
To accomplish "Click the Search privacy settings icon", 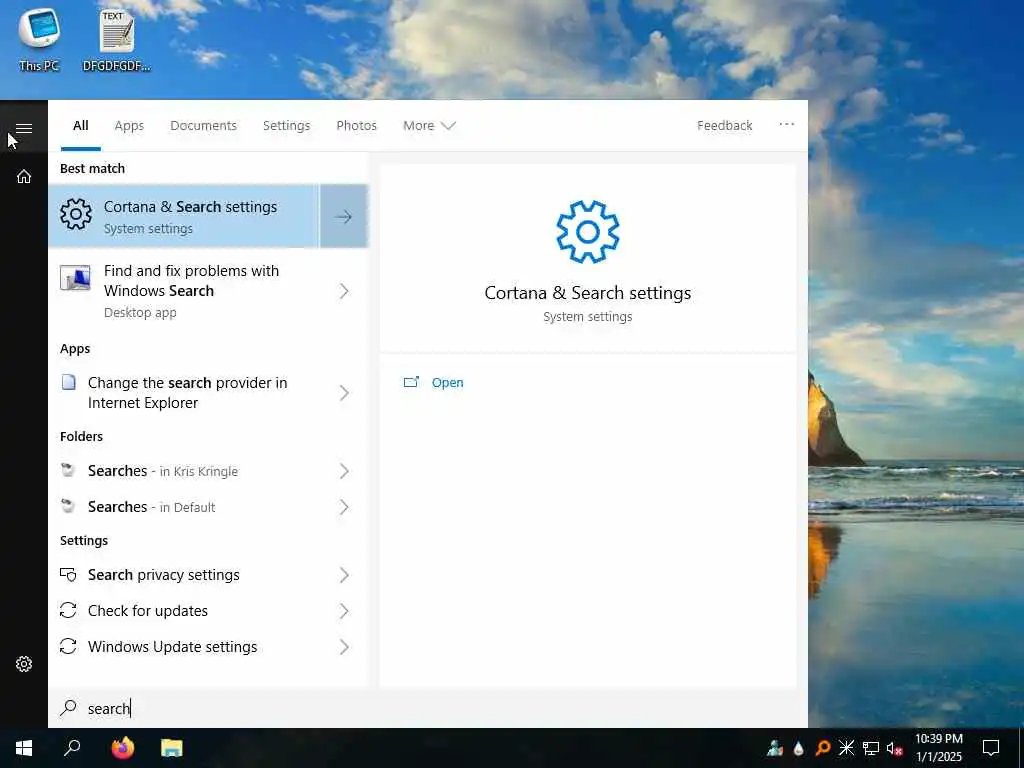I will tap(68, 575).
